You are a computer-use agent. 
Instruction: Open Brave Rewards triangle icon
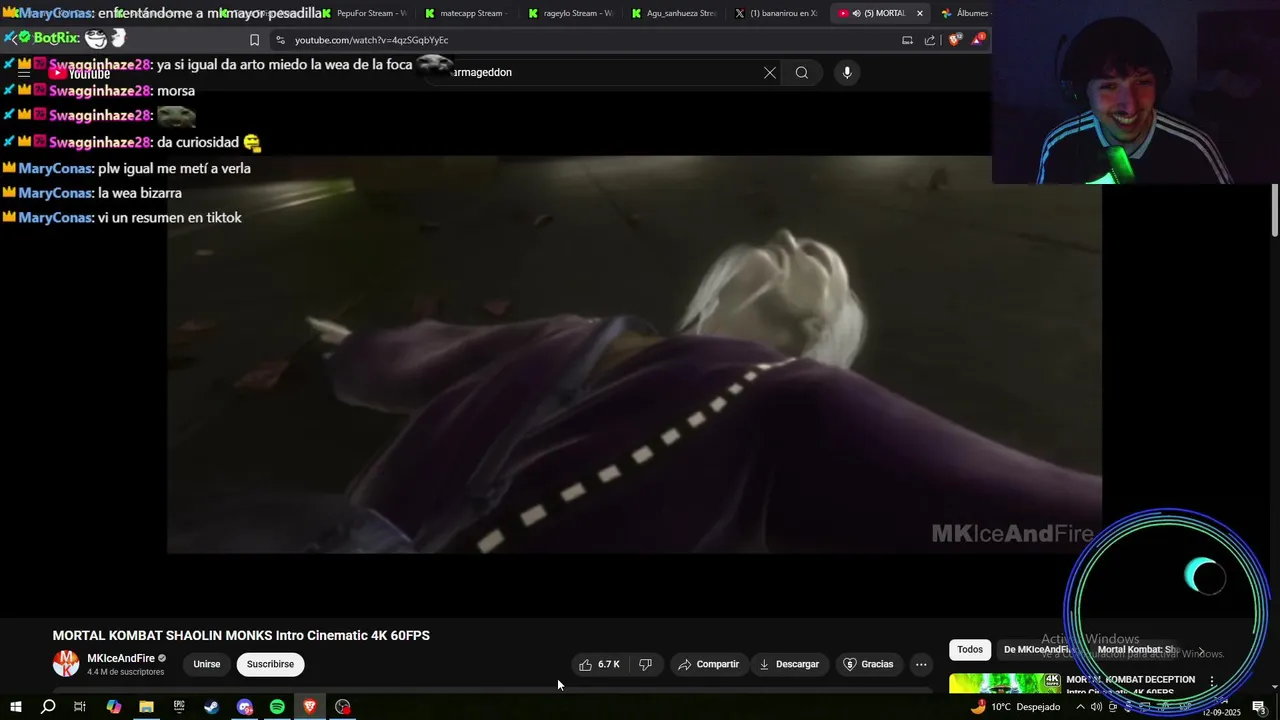tap(979, 40)
